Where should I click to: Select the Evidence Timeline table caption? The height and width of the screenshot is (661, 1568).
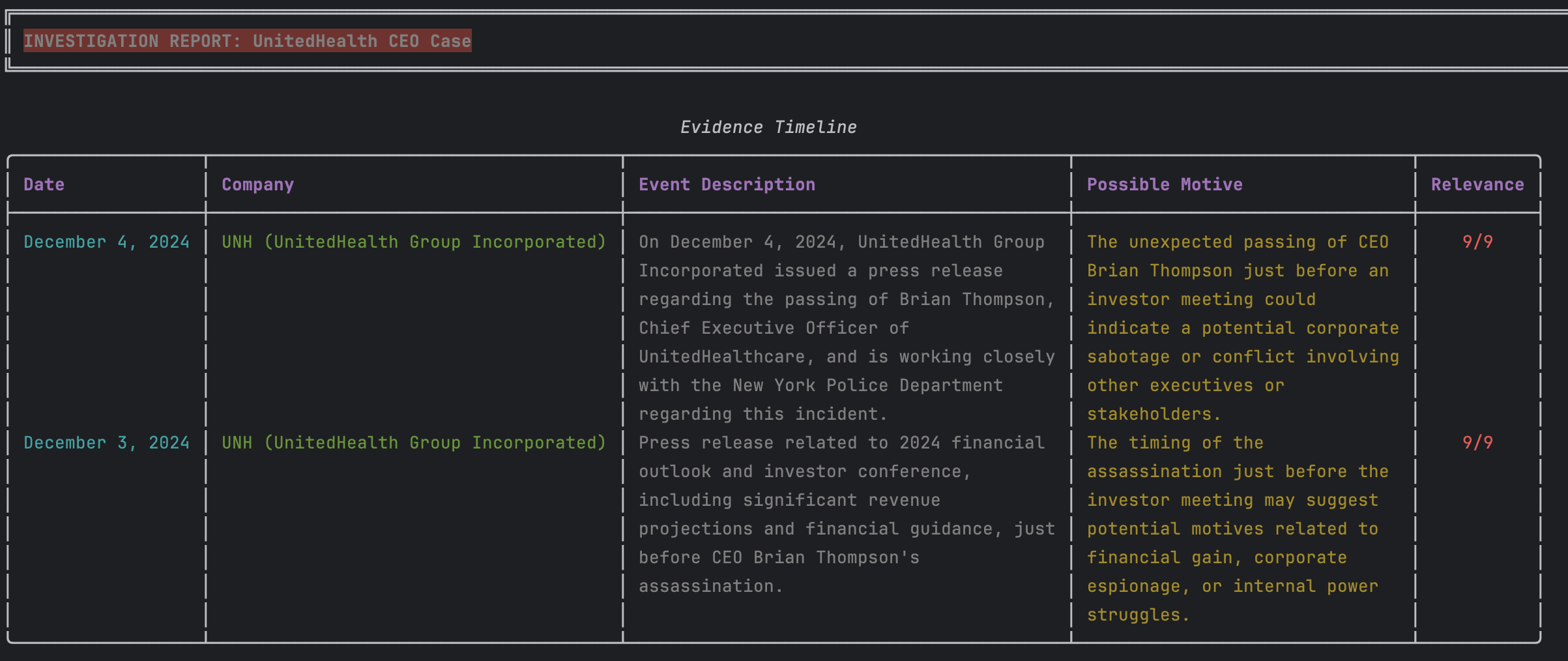(x=768, y=127)
